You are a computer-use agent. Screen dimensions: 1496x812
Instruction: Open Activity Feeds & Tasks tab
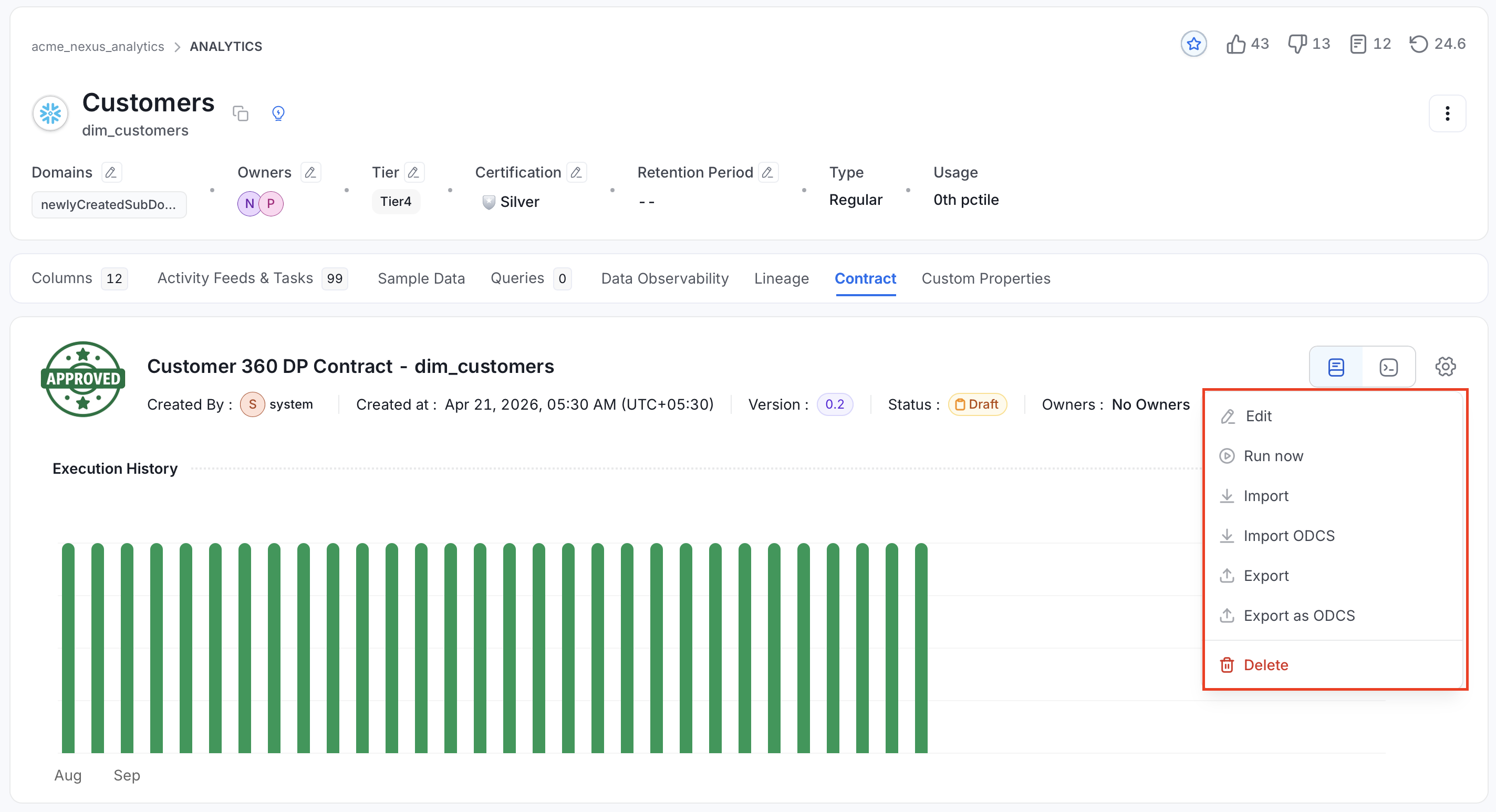[x=252, y=278]
